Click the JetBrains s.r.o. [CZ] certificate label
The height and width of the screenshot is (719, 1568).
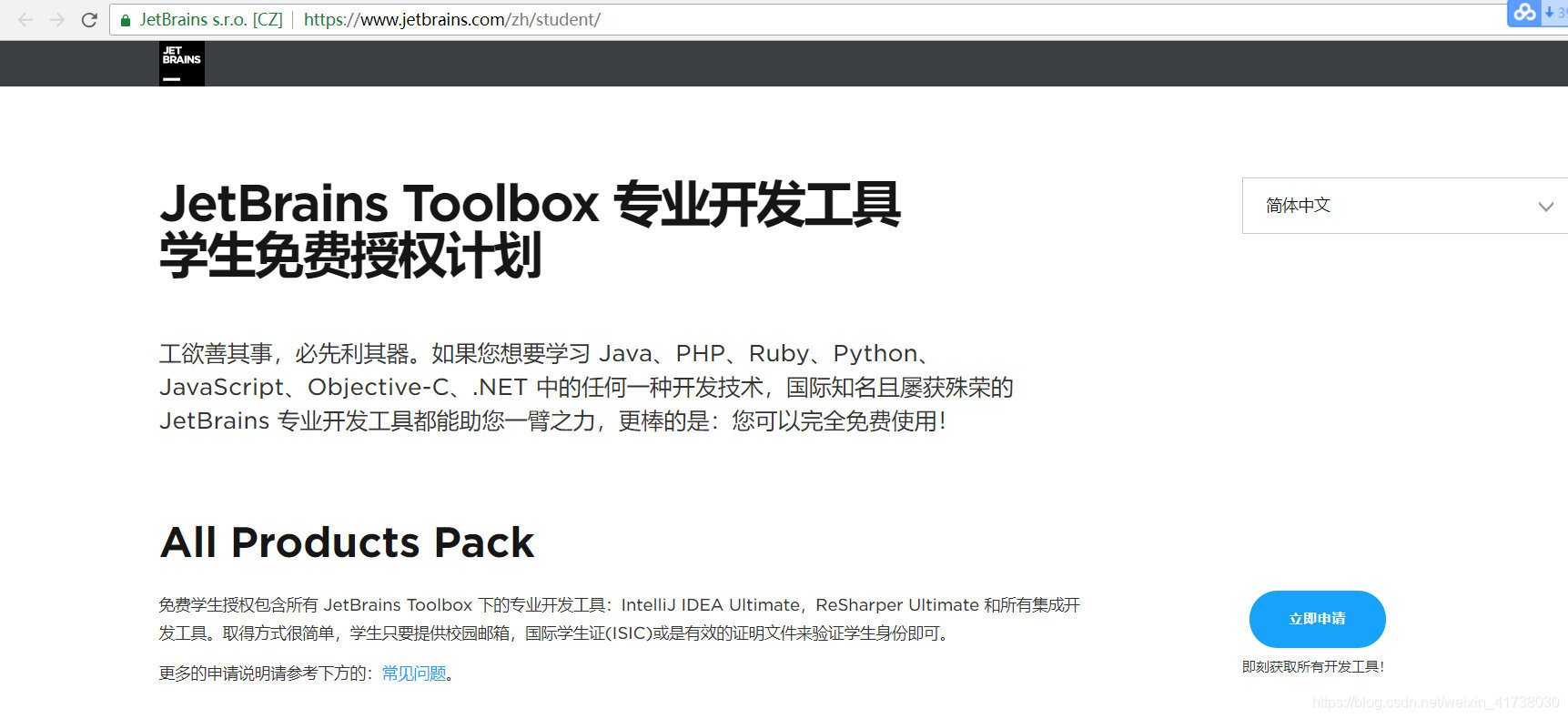(x=211, y=19)
